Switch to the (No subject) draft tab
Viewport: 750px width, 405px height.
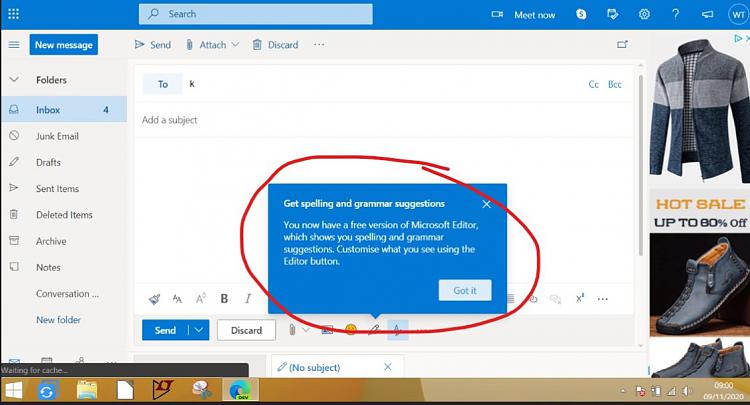[x=315, y=367]
